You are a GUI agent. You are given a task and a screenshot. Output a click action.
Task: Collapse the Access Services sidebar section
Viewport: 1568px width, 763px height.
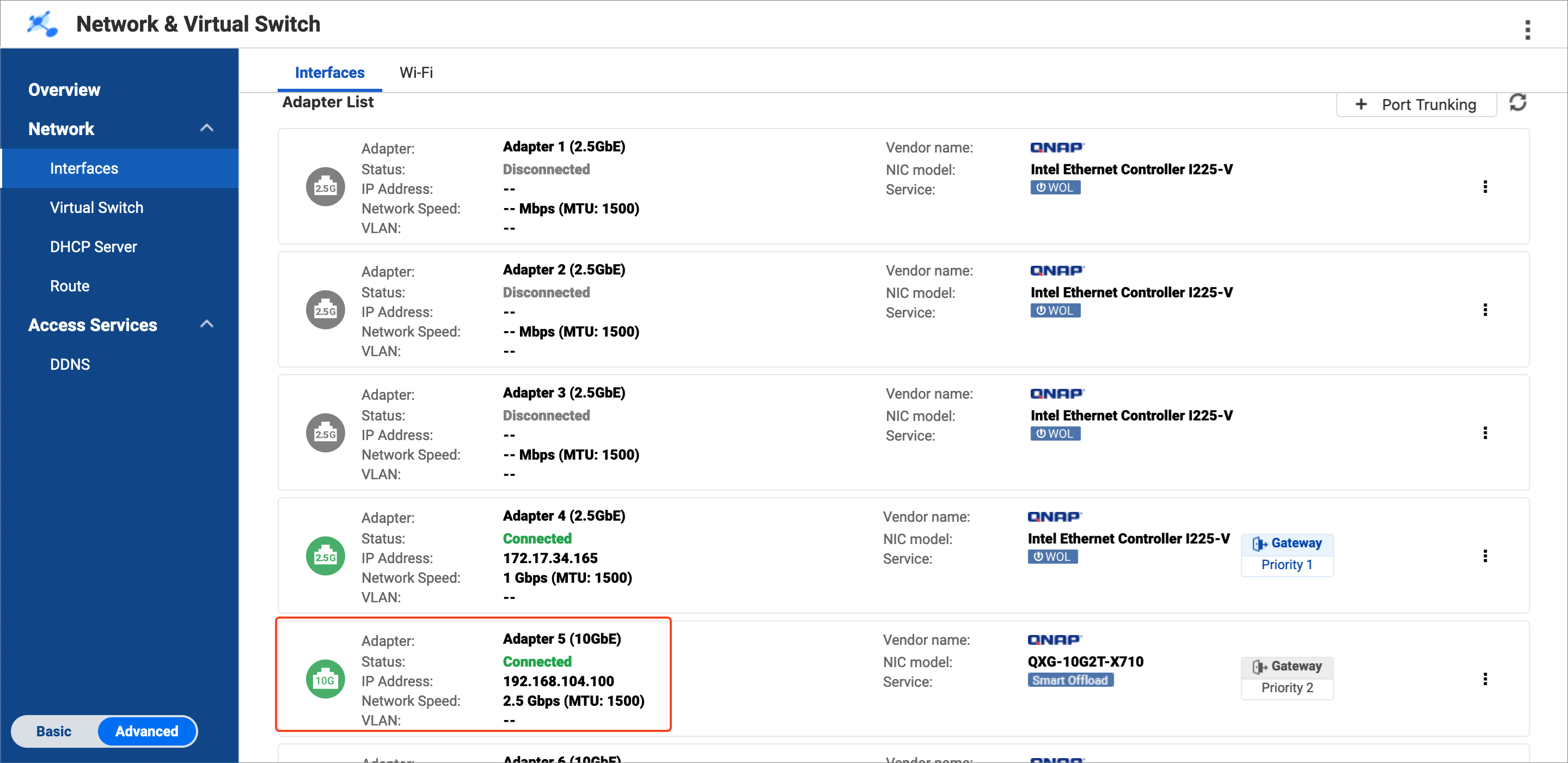point(206,325)
